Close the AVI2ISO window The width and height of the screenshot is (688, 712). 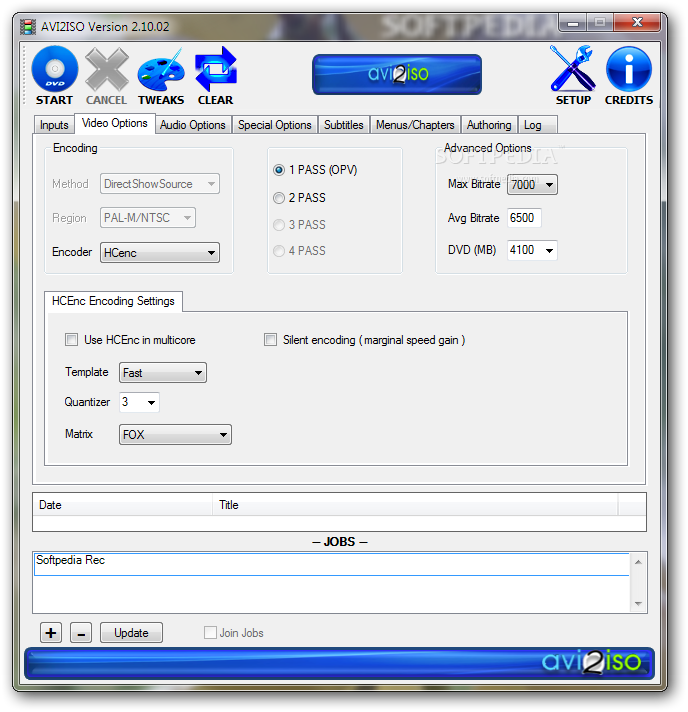tap(637, 22)
